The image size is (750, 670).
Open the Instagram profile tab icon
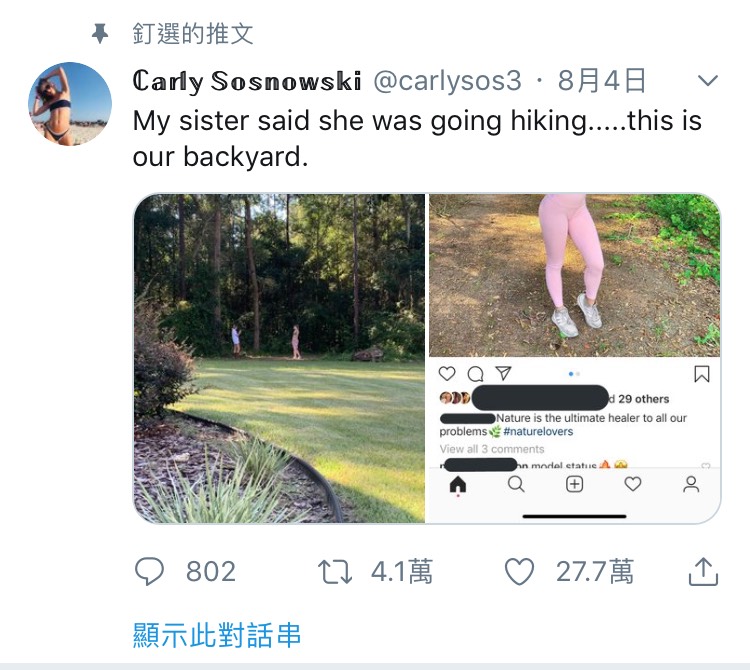pos(691,485)
